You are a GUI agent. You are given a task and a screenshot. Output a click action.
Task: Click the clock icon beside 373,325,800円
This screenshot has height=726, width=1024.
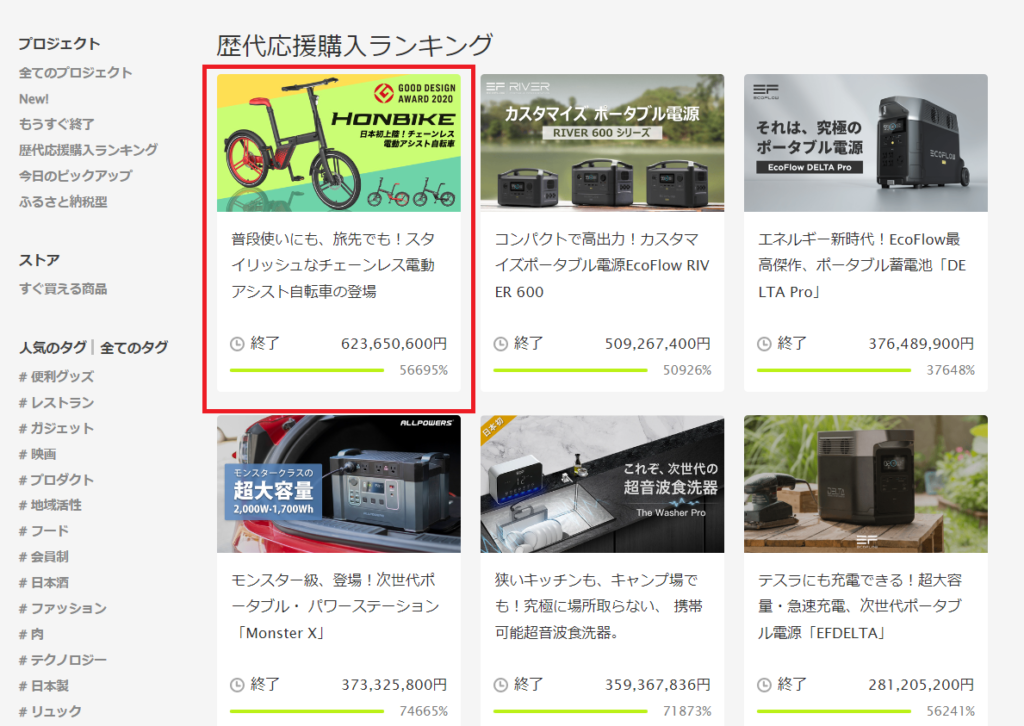tap(237, 685)
